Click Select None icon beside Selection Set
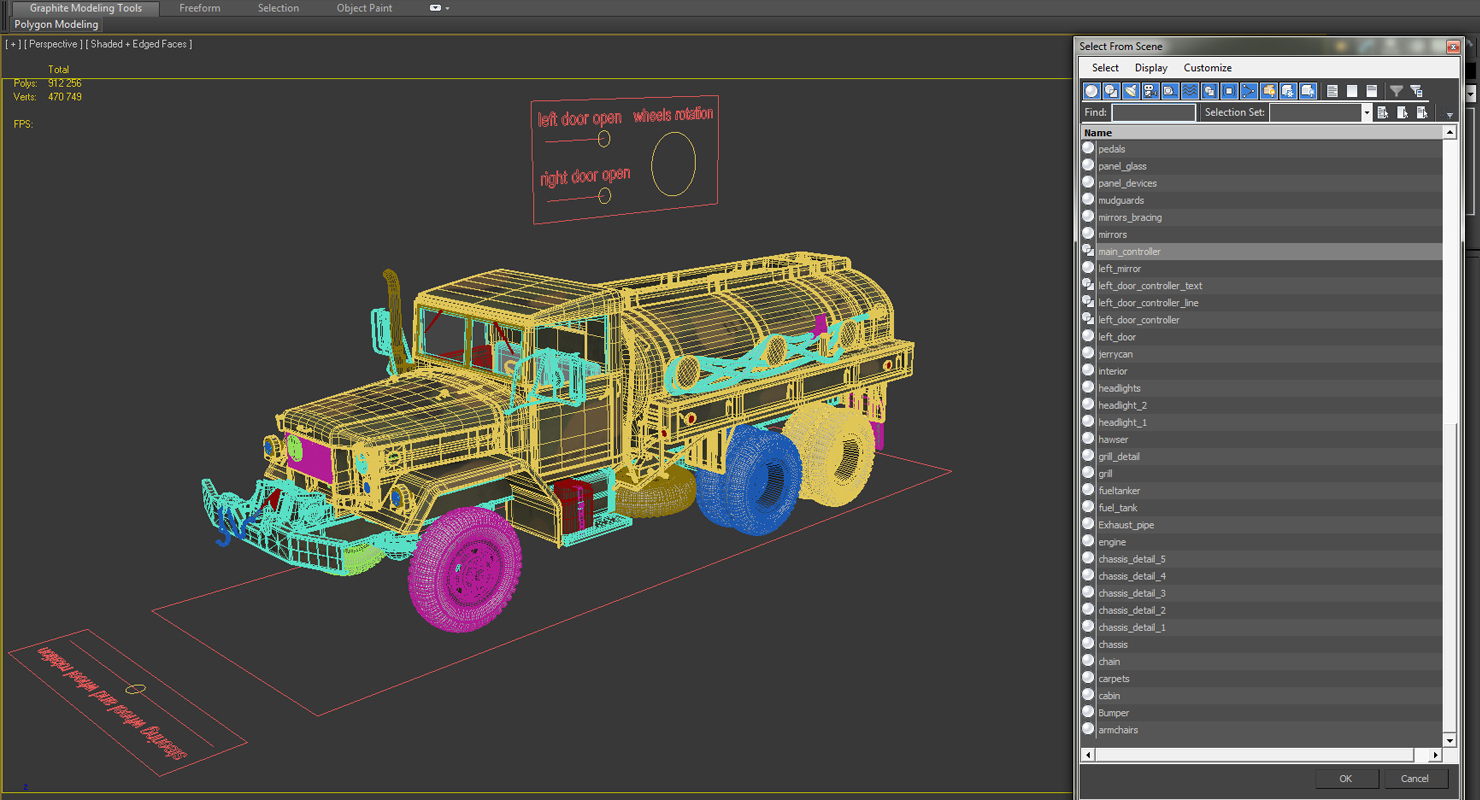 (1403, 112)
